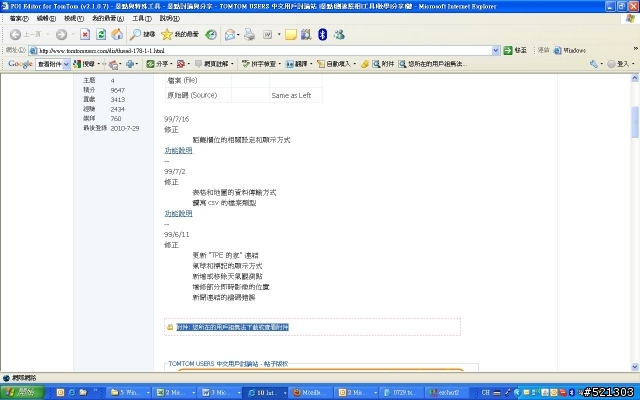Open 網頁註解 sidewiki button
This screenshot has height=400, width=640.
tap(211, 64)
